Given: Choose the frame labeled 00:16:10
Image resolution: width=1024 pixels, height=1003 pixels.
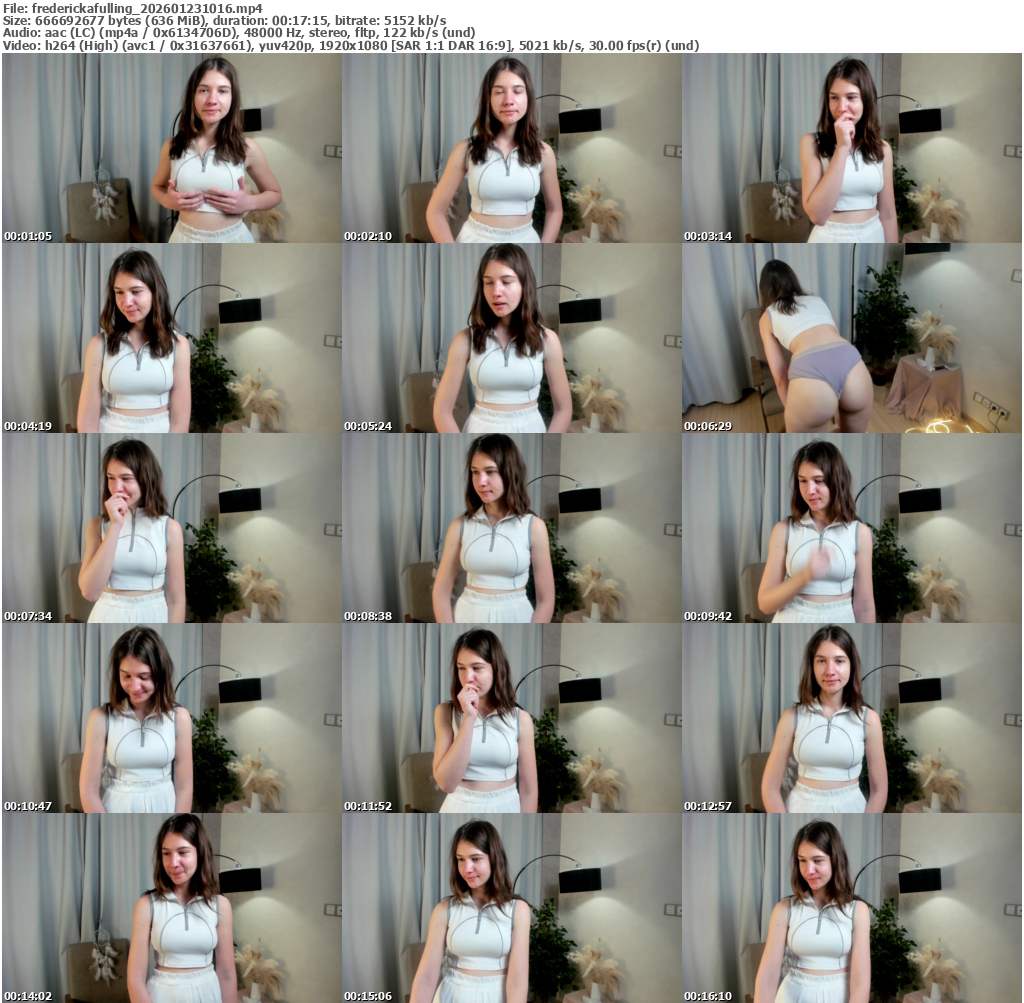Looking at the screenshot, I should (852, 908).
